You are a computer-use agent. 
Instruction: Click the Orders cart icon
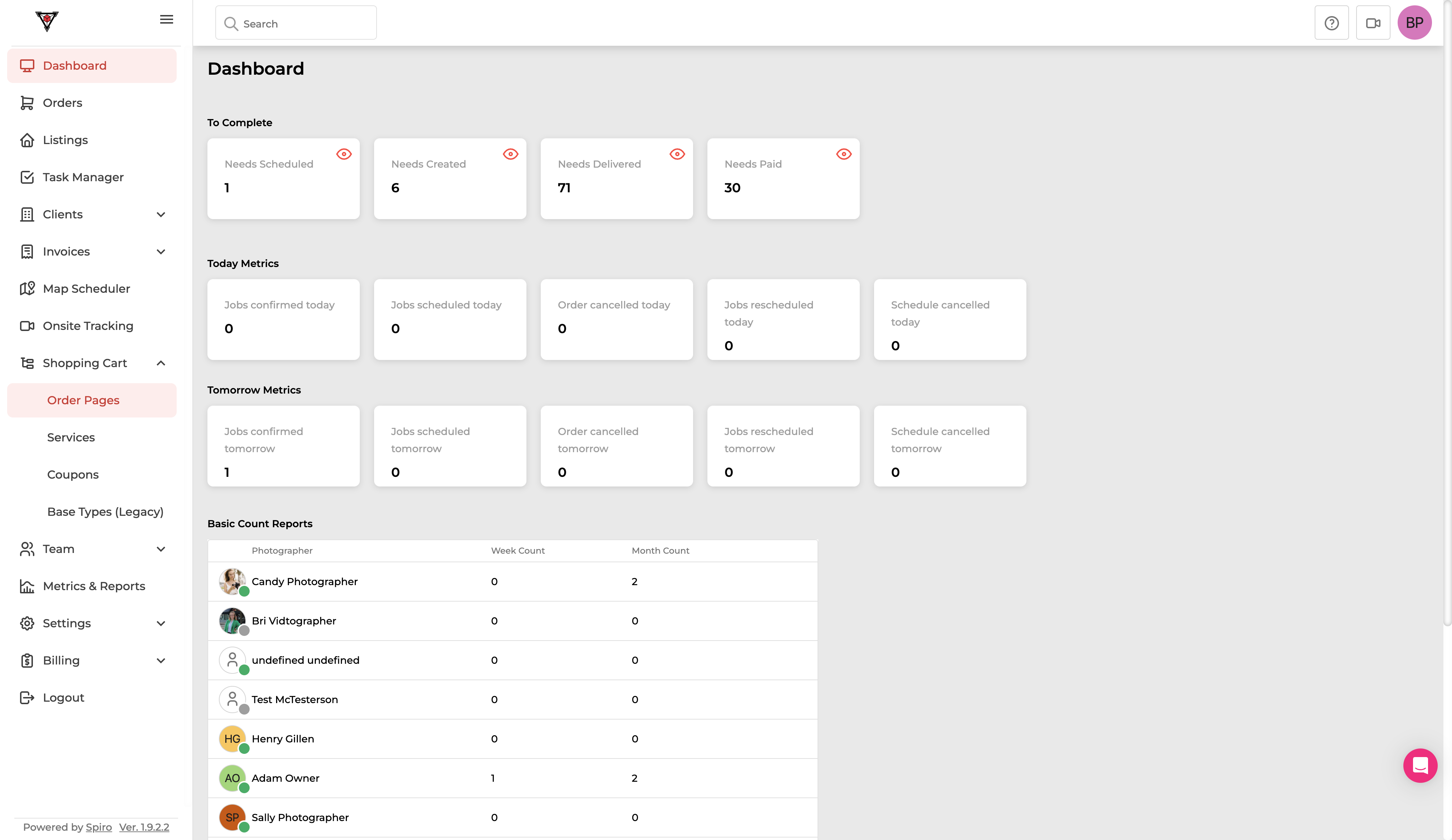[27, 103]
